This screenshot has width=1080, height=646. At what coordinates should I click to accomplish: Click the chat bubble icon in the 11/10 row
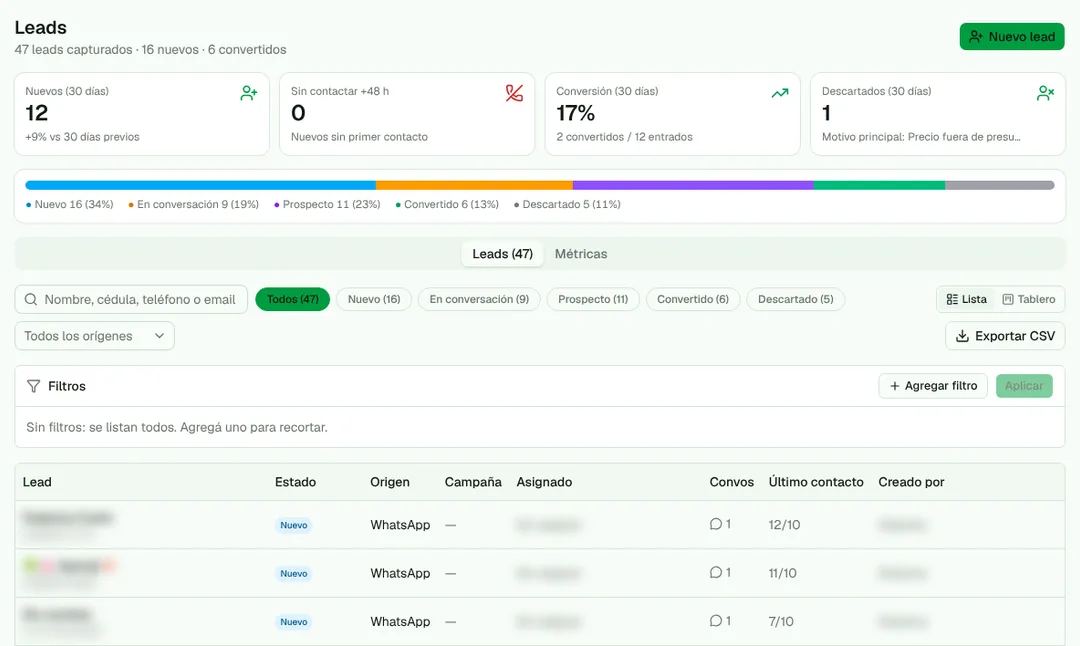716,572
